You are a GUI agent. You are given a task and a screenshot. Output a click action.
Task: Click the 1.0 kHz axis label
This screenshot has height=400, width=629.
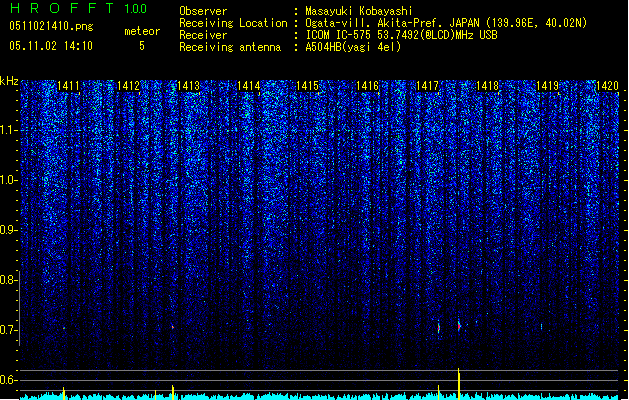point(9,180)
